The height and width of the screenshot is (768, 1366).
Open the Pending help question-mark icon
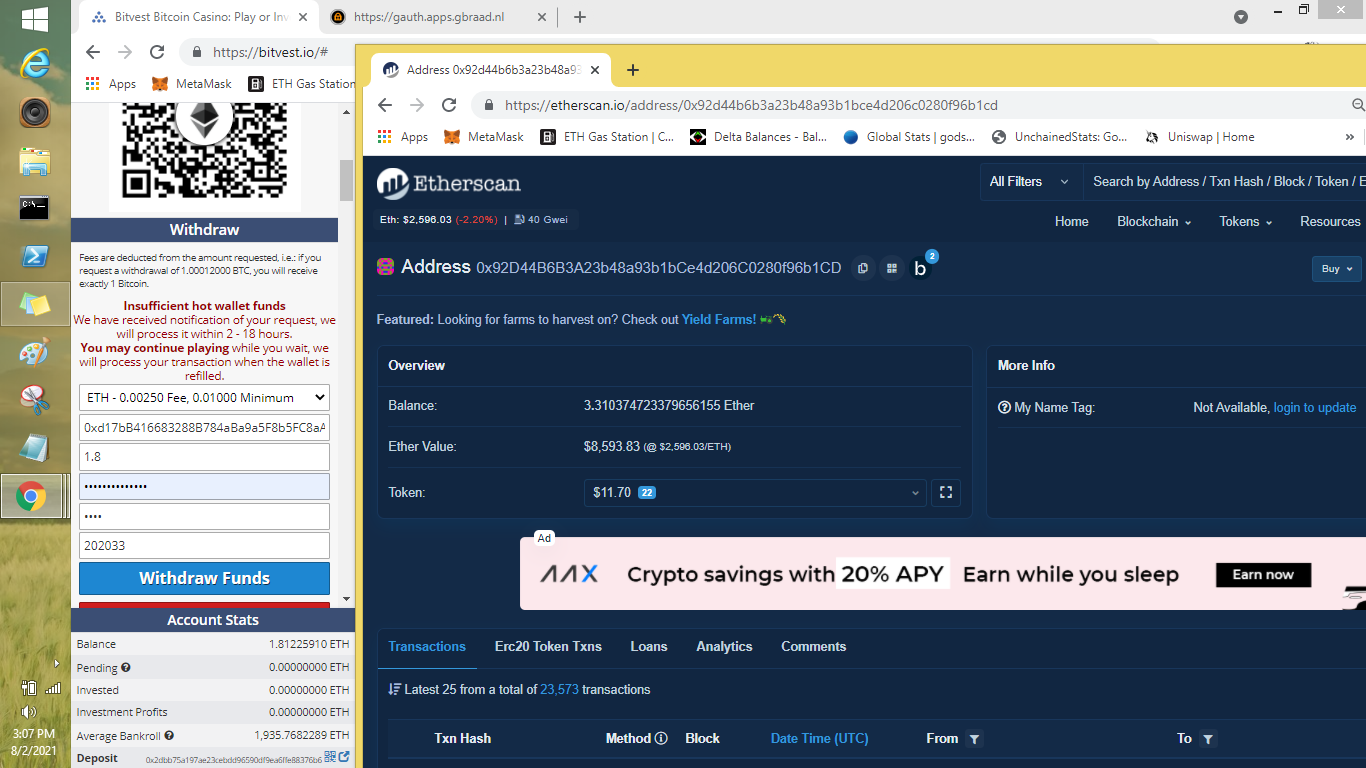126,668
